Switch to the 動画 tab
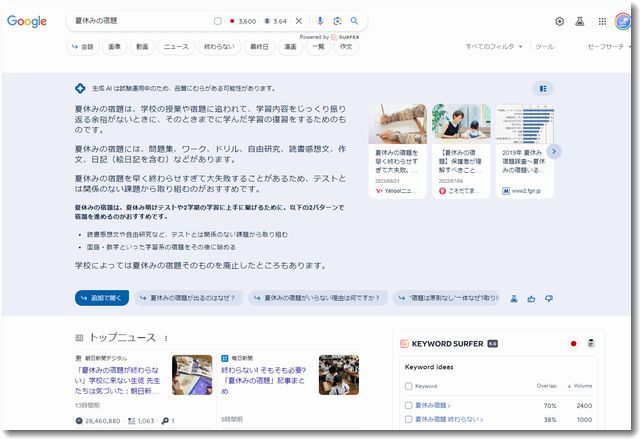The width and height of the screenshot is (640, 439). 142,47
